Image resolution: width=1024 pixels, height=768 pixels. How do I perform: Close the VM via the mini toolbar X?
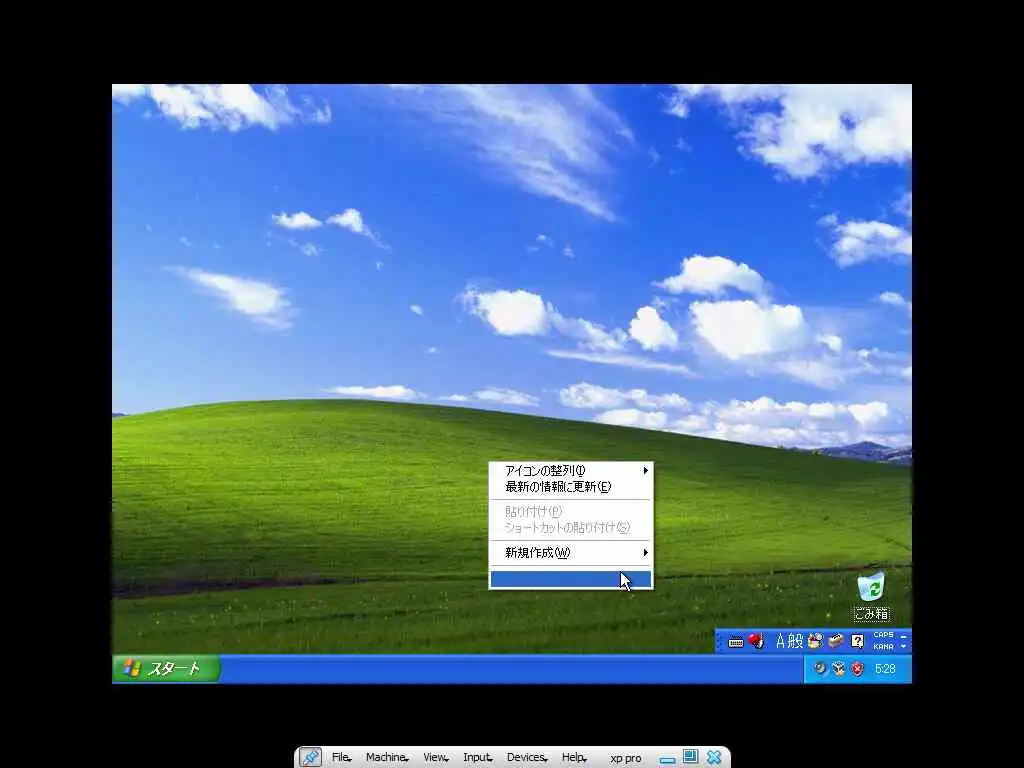[714, 758]
